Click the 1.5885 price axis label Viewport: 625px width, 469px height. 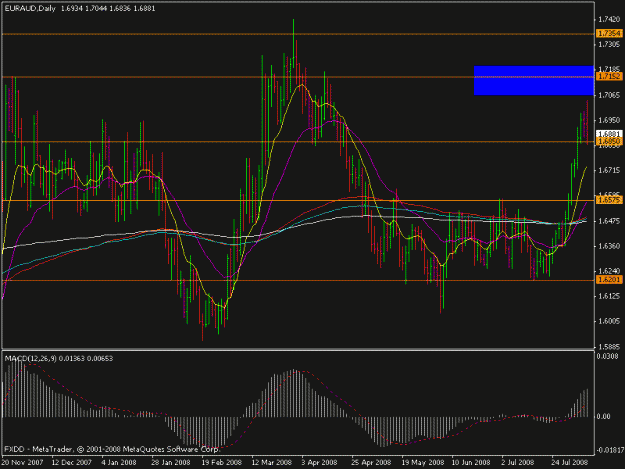pos(609,346)
